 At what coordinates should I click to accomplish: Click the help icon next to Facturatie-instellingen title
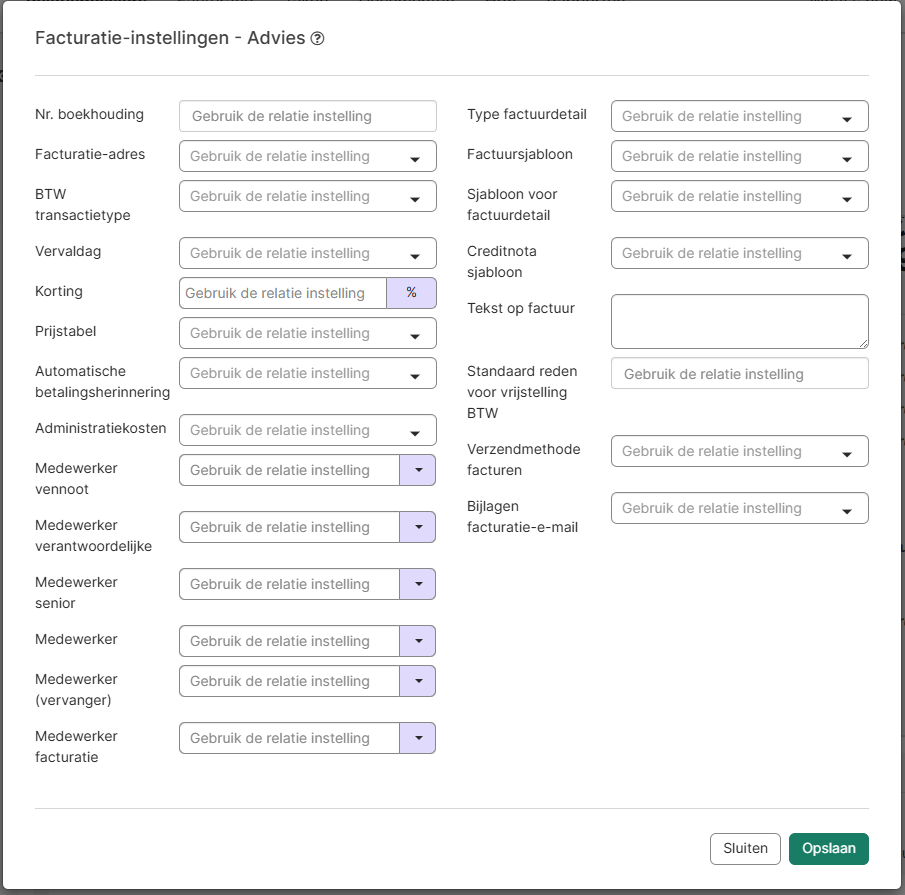[x=318, y=39]
